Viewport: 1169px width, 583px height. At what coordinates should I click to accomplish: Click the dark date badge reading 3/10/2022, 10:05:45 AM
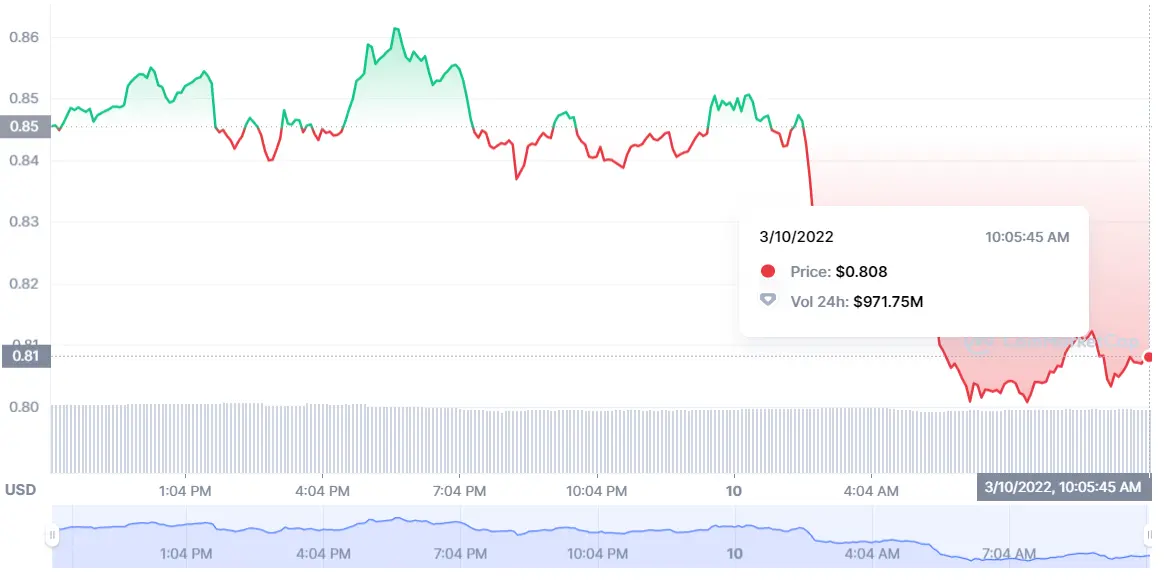click(x=1063, y=487)
